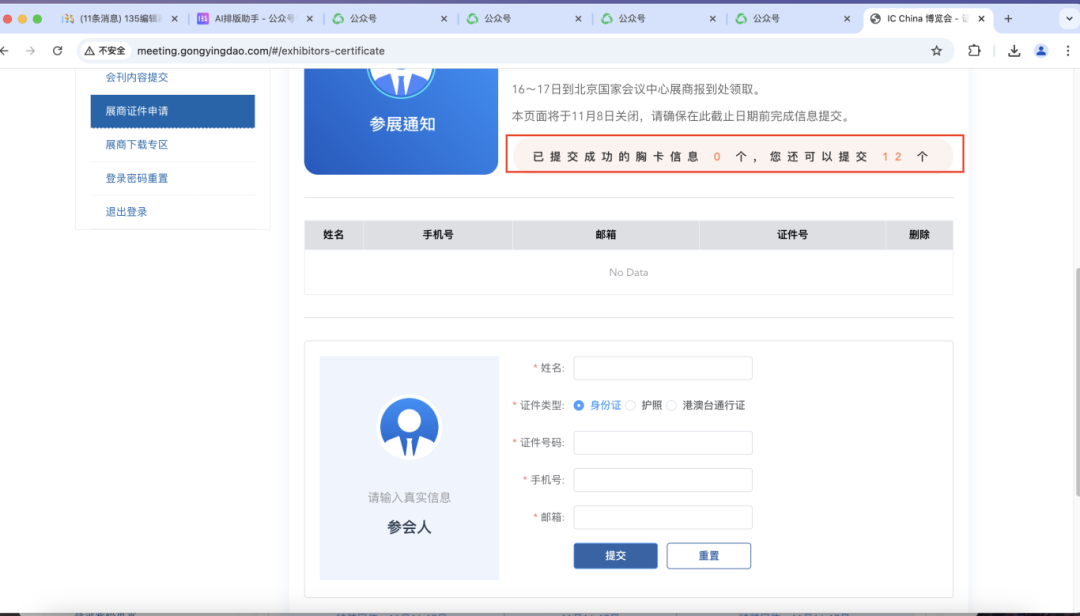Open 会刊内容提交 in the sidebar
The width and height of the screenshot is (1080, 616).
pos(136,77)
